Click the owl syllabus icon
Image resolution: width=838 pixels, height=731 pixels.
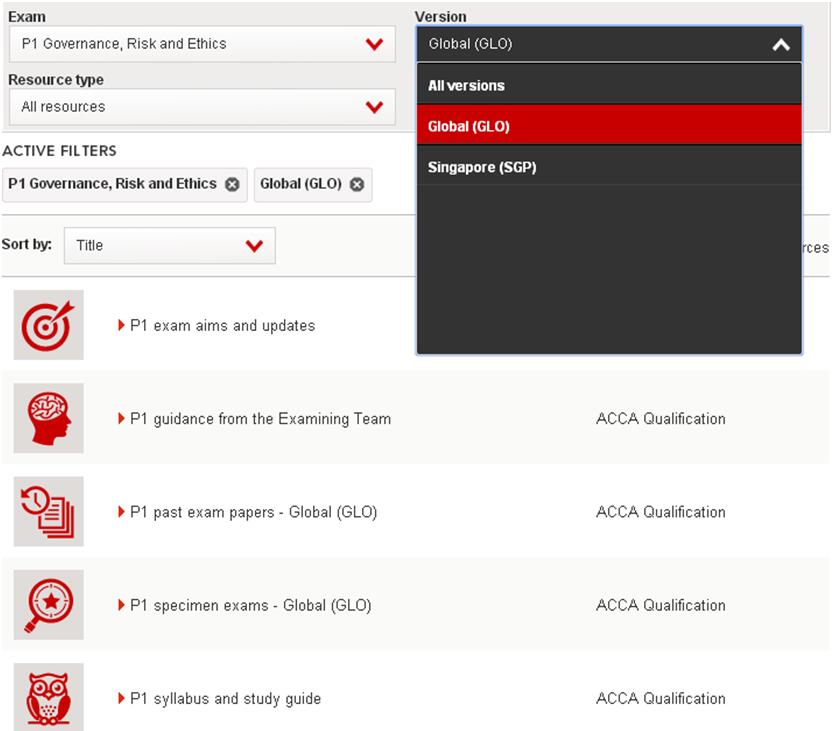[48, 697]
